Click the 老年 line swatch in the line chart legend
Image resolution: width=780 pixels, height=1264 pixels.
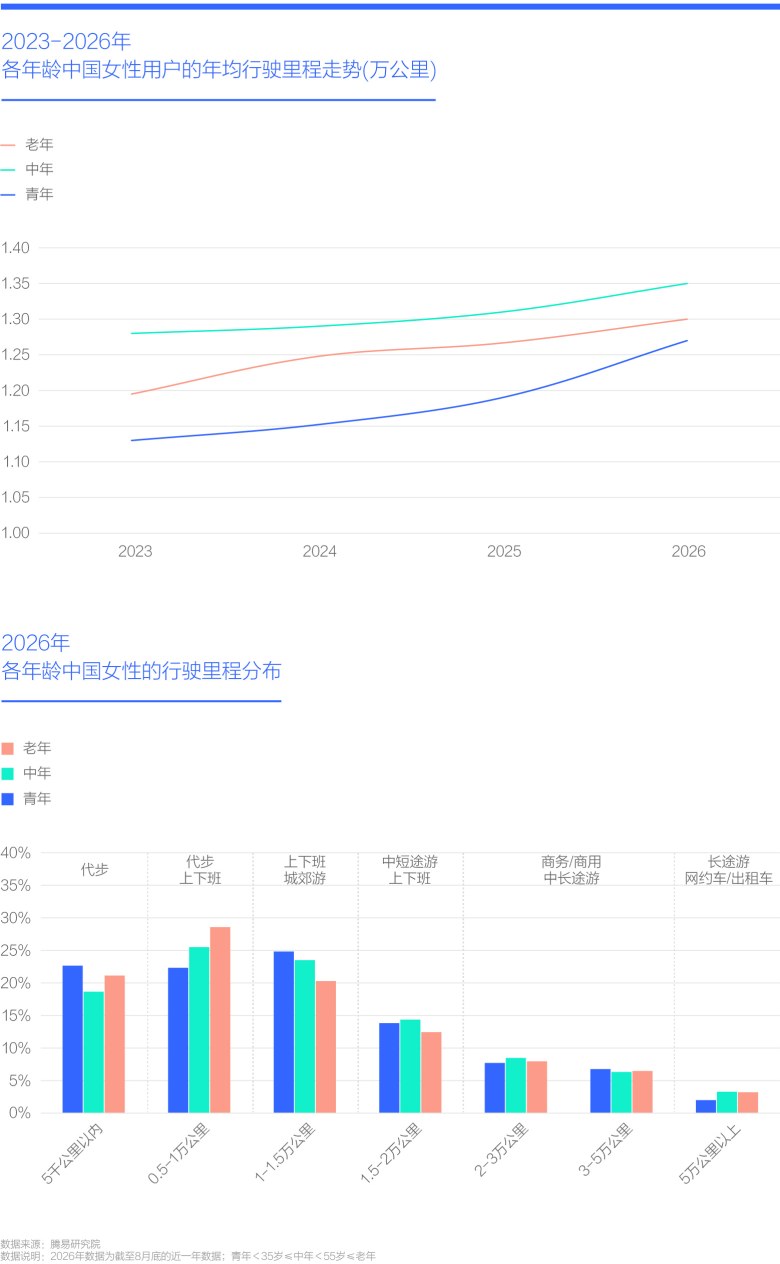[8, 144]
